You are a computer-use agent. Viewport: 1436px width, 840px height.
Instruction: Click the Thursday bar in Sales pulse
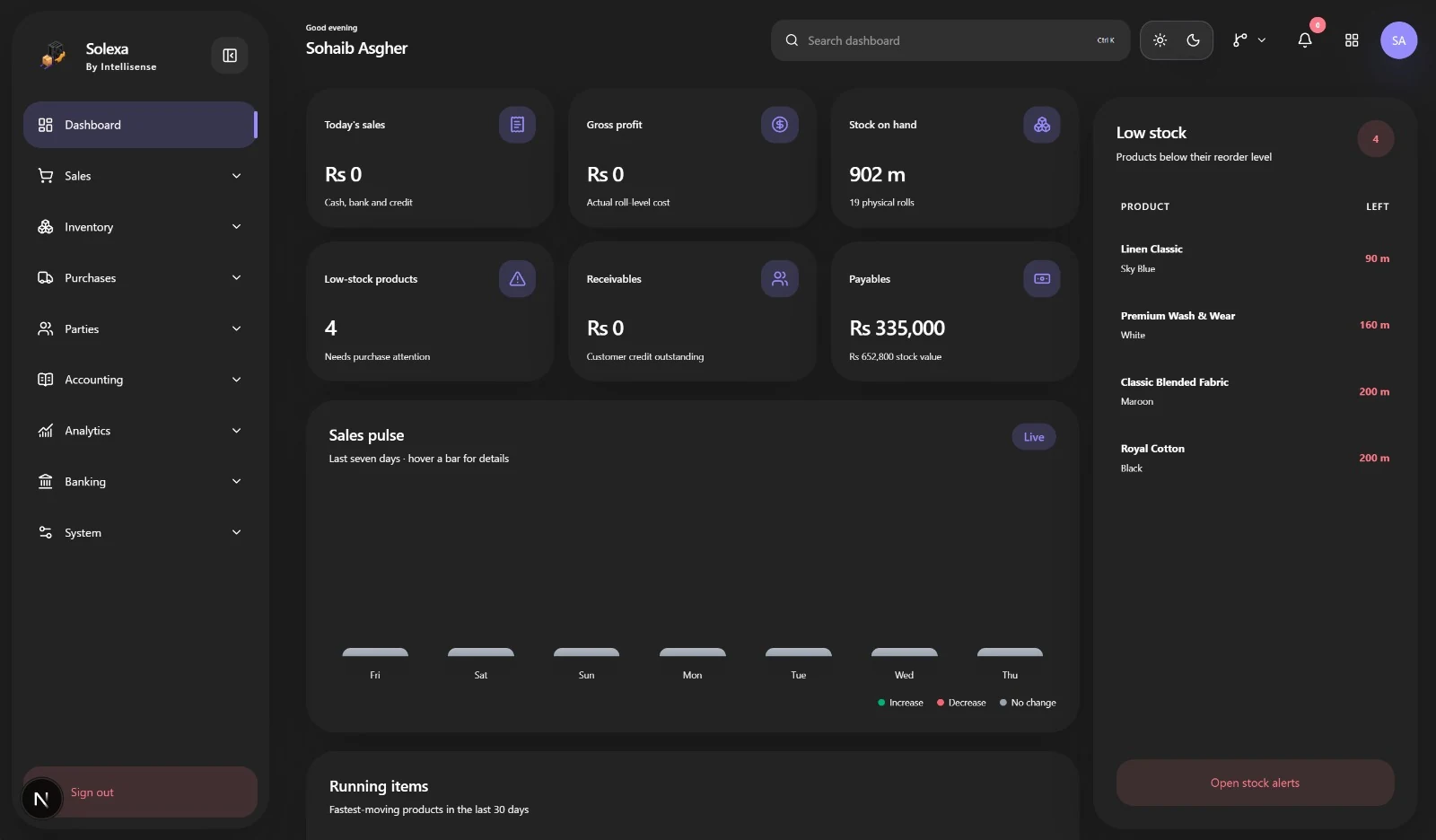(x=1010, y=652)
